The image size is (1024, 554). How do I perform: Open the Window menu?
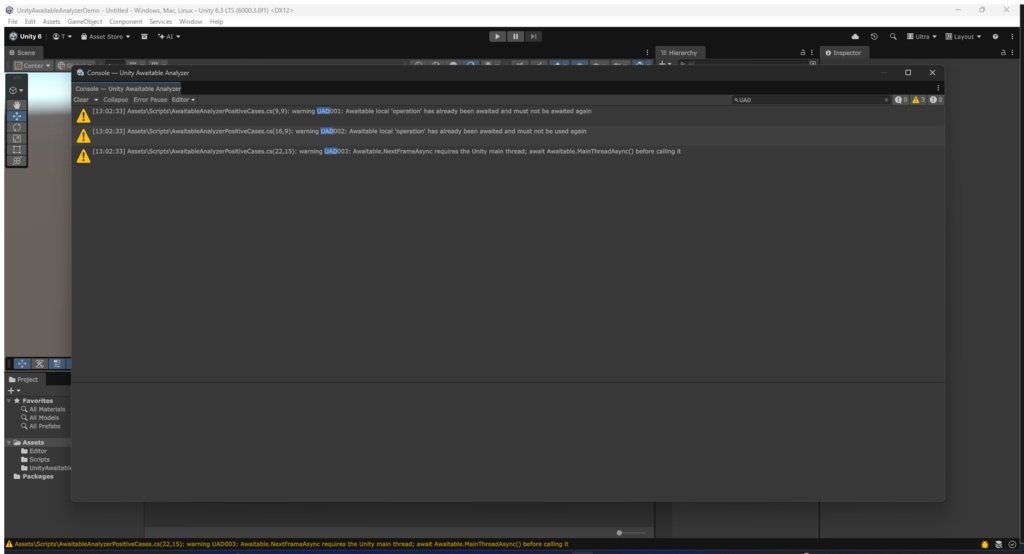tap(191, 22)
